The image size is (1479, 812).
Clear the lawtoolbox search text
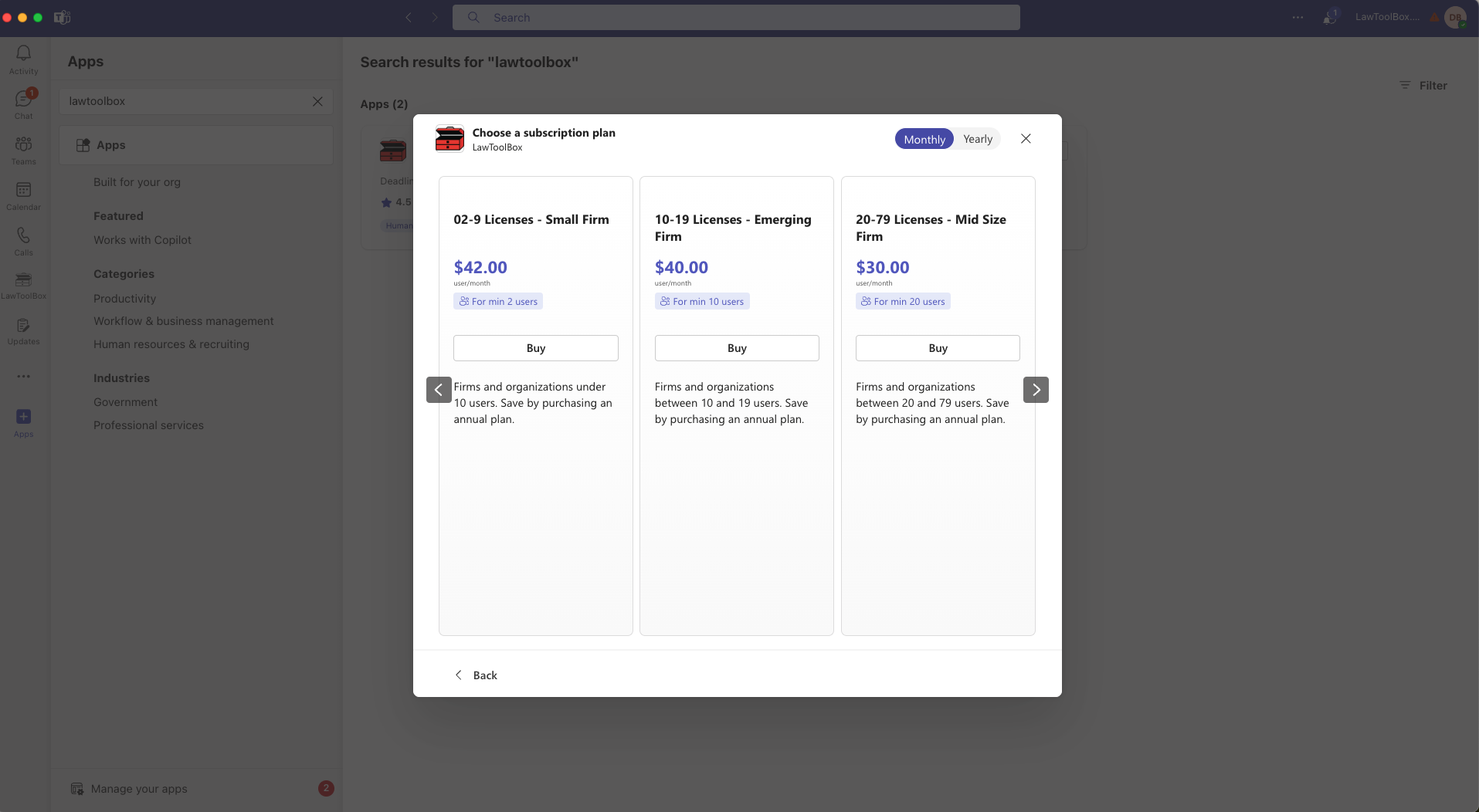coord(317,101)
